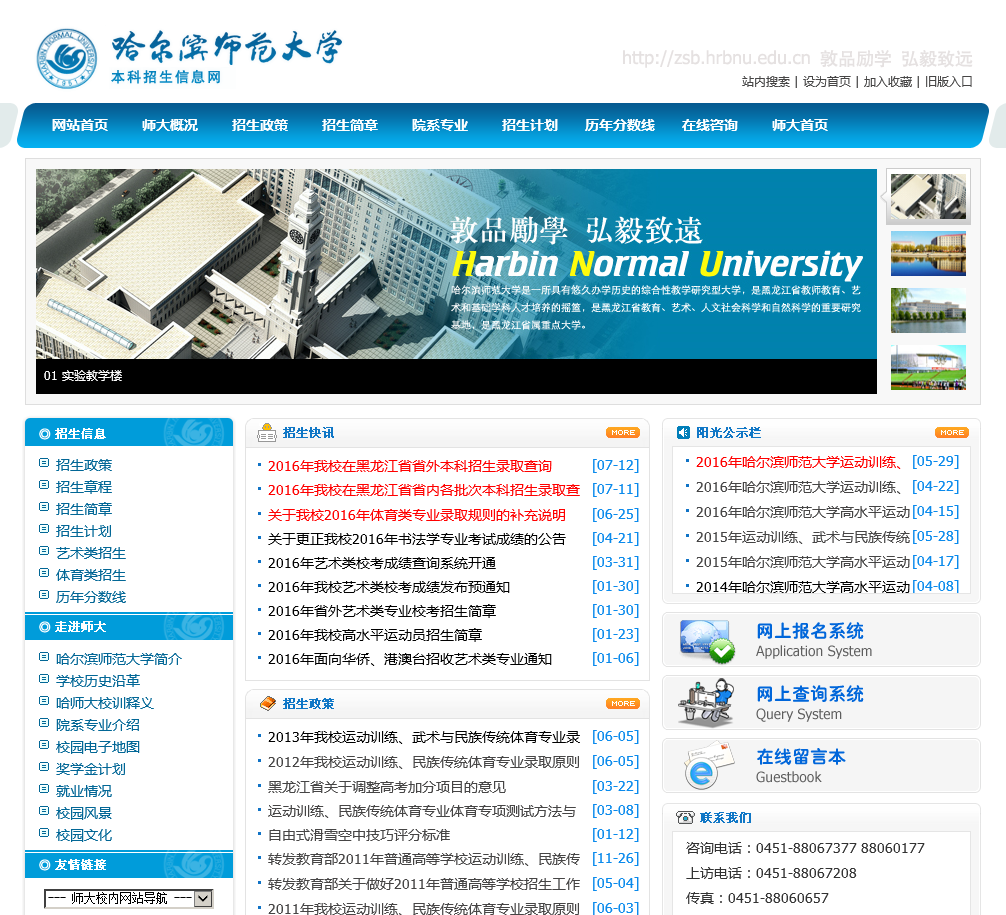Image resolution: width=1006 pixels, height=915 pixels.
Task: Open 历年分数线 in the left sidebar
Action: point(90,597)
